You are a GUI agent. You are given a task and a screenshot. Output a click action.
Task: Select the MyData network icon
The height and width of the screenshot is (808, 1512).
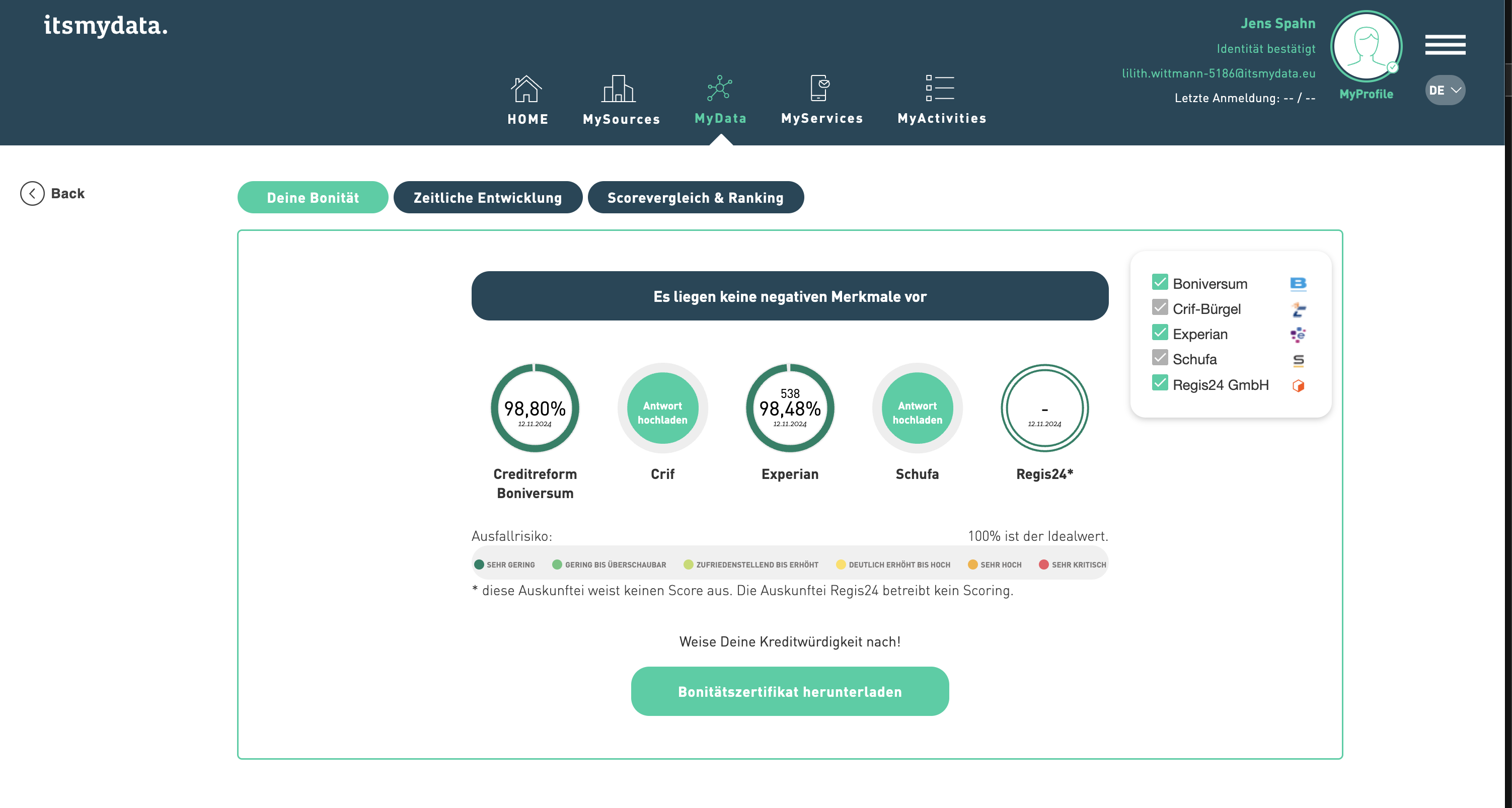(720, 88)
